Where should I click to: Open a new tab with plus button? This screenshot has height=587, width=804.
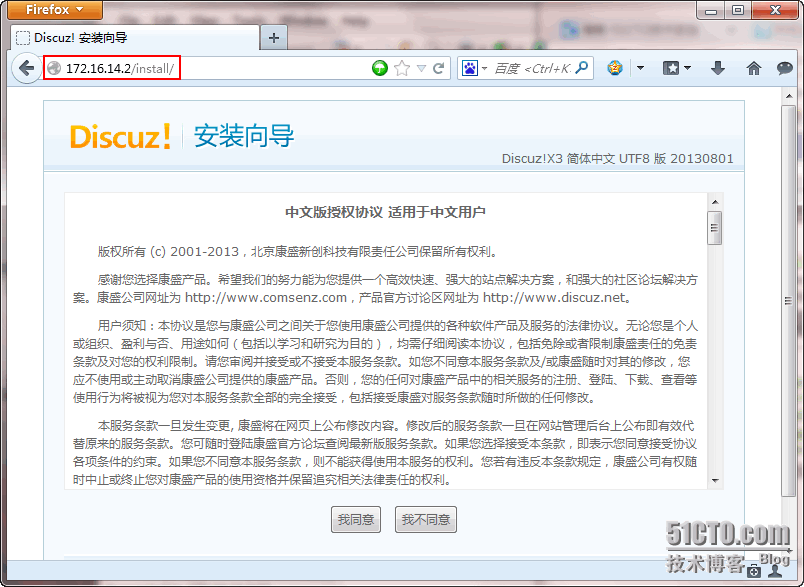[274, 37]
